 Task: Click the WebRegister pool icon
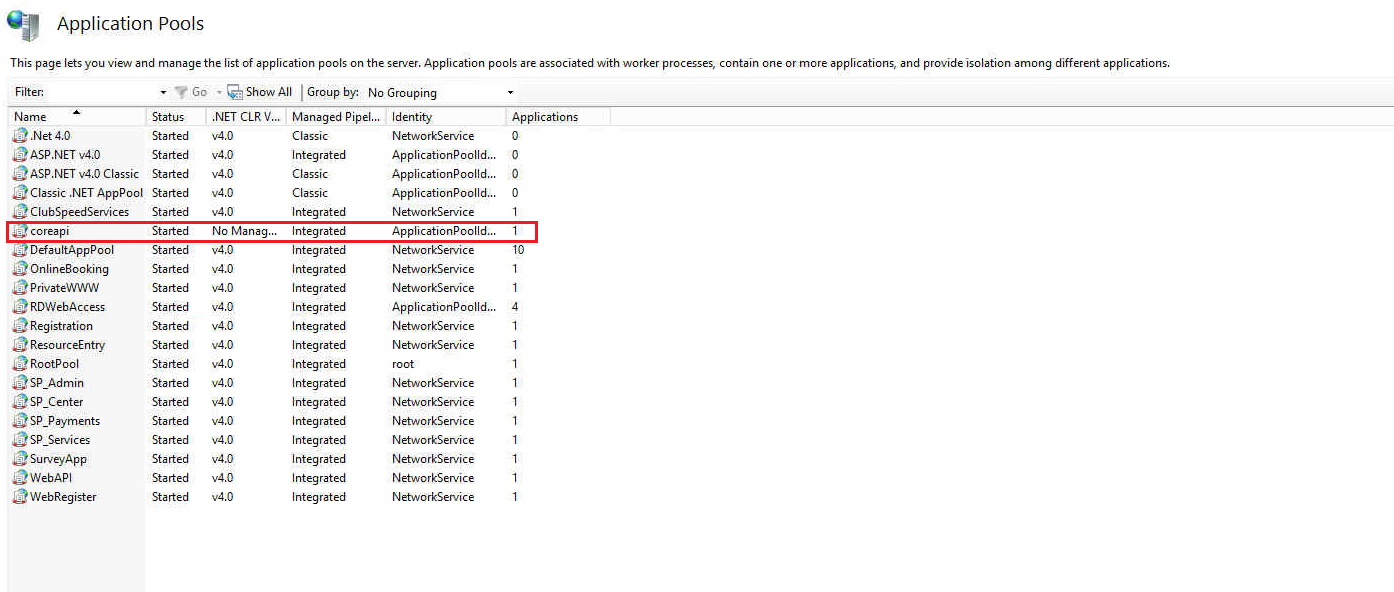(x=20, y=497)
